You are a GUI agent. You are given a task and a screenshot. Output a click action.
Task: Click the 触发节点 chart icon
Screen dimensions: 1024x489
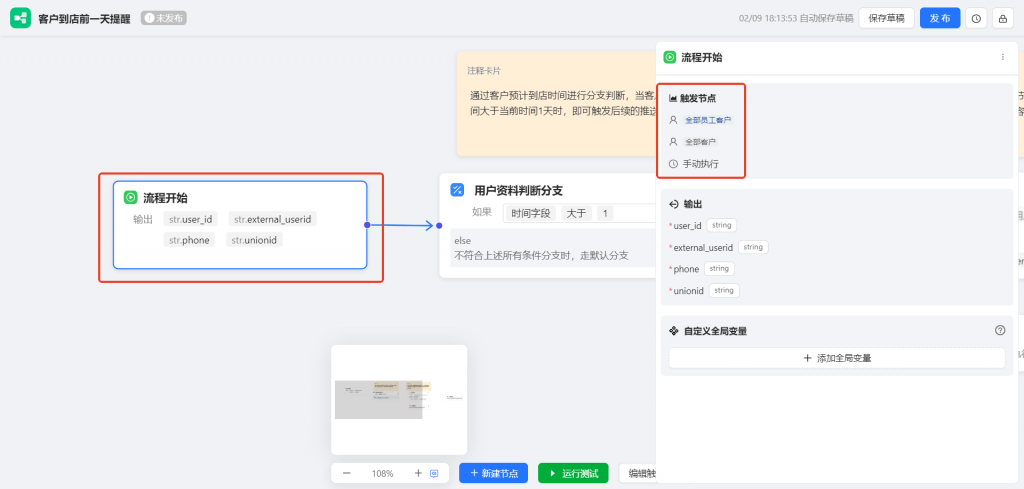pos(673,99)
